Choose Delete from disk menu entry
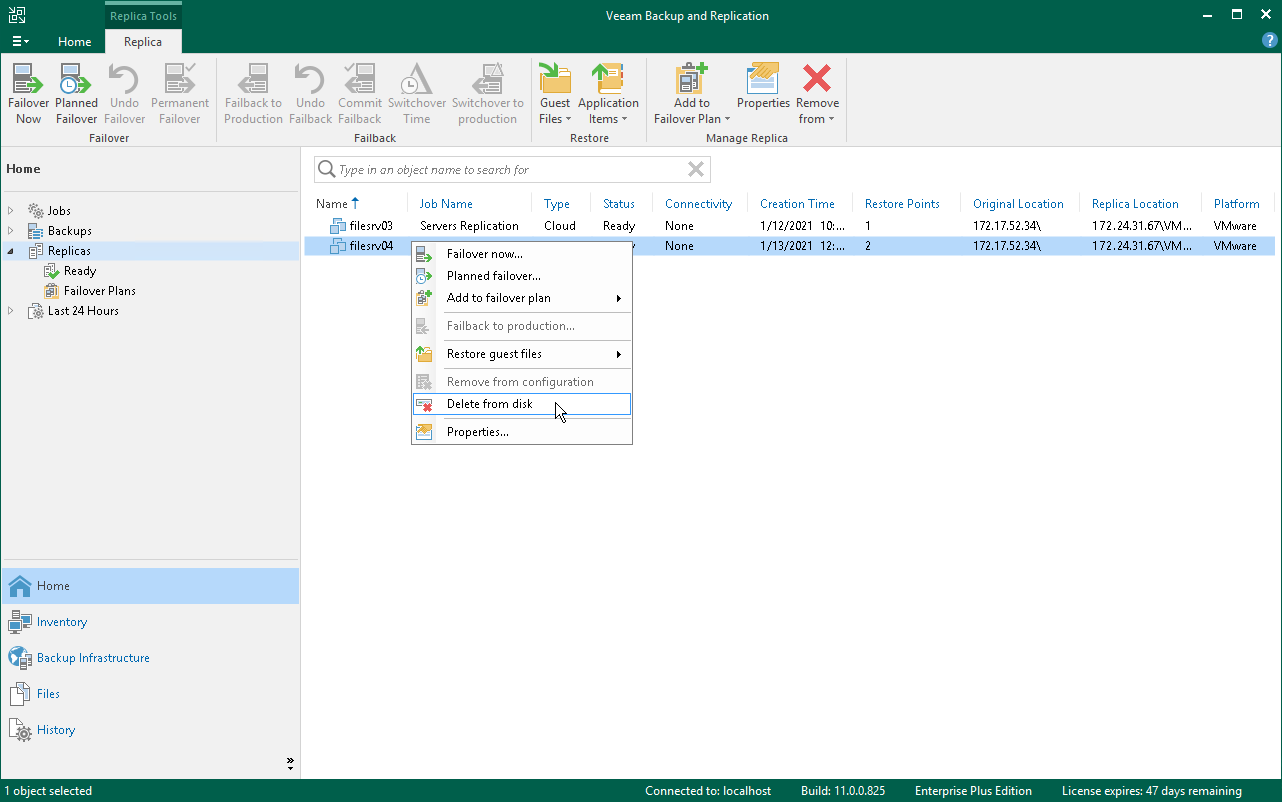Image resolution: width=1282 pixels, height=802 pixels. tap(522, 404)
